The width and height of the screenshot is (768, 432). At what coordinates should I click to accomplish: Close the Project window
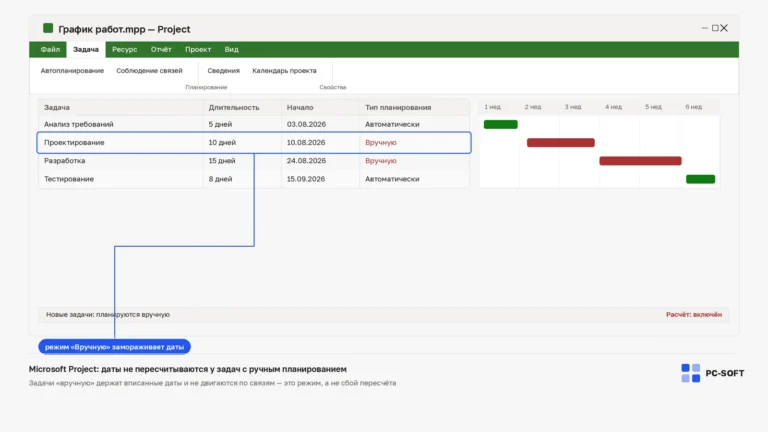724,28
